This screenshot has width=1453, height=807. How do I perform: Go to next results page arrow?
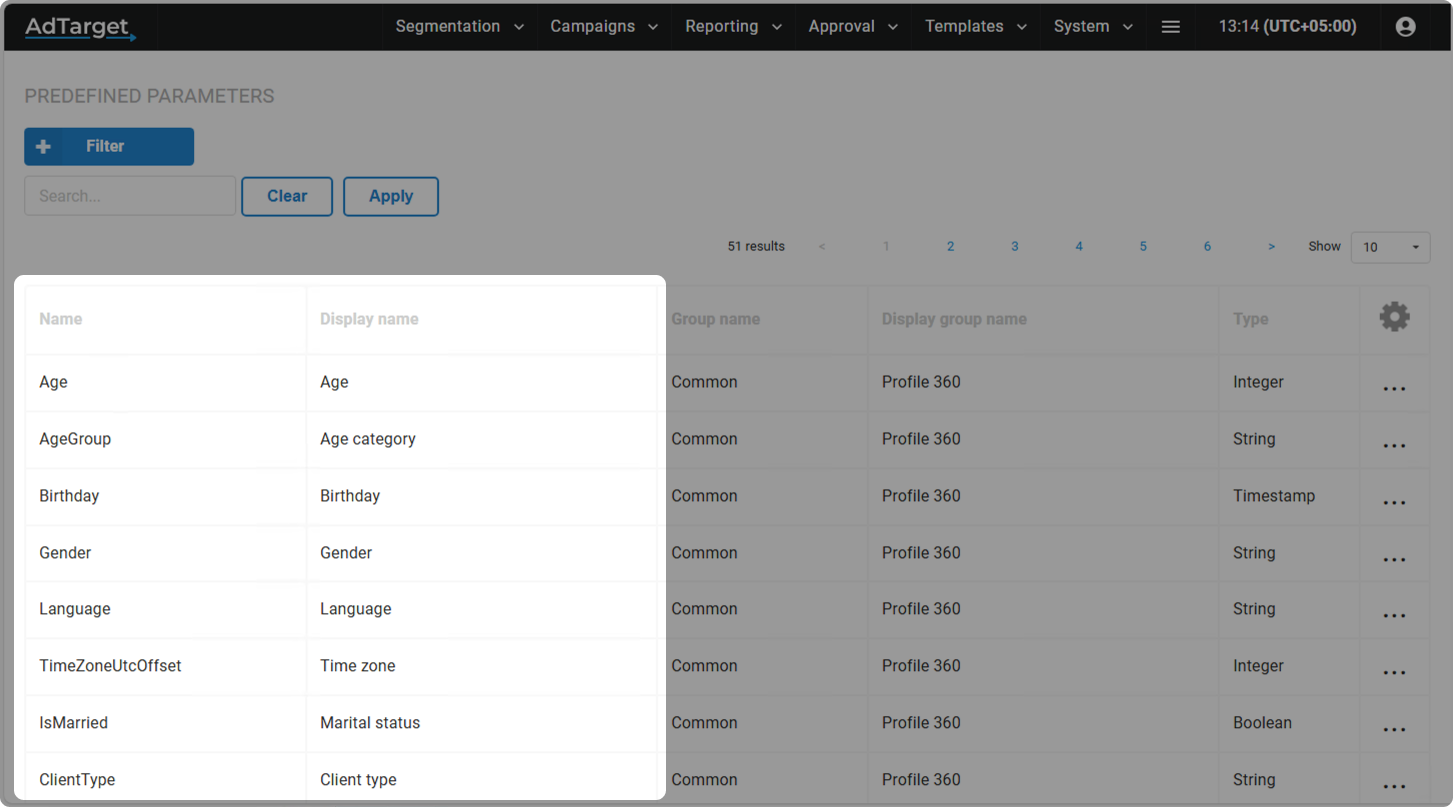[x=1271, y=246]
